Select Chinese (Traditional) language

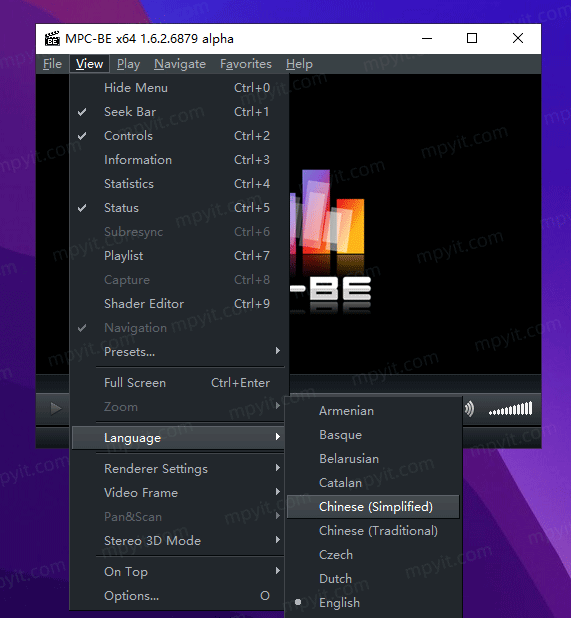click(373, 531)
